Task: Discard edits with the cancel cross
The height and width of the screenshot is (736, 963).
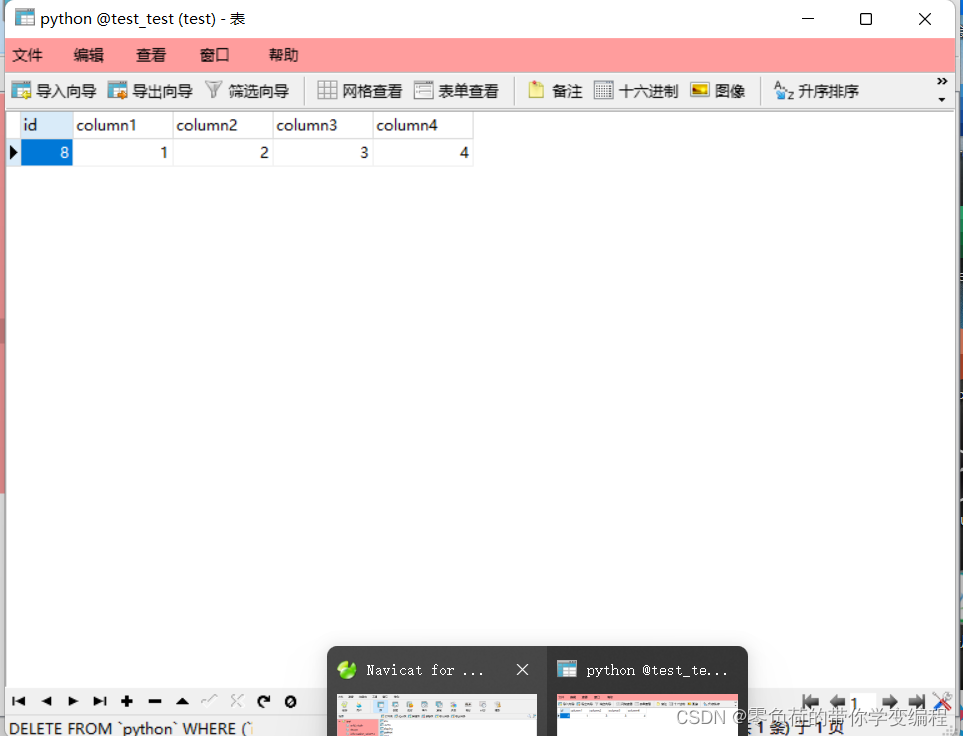Action: (x=236, y=701)
